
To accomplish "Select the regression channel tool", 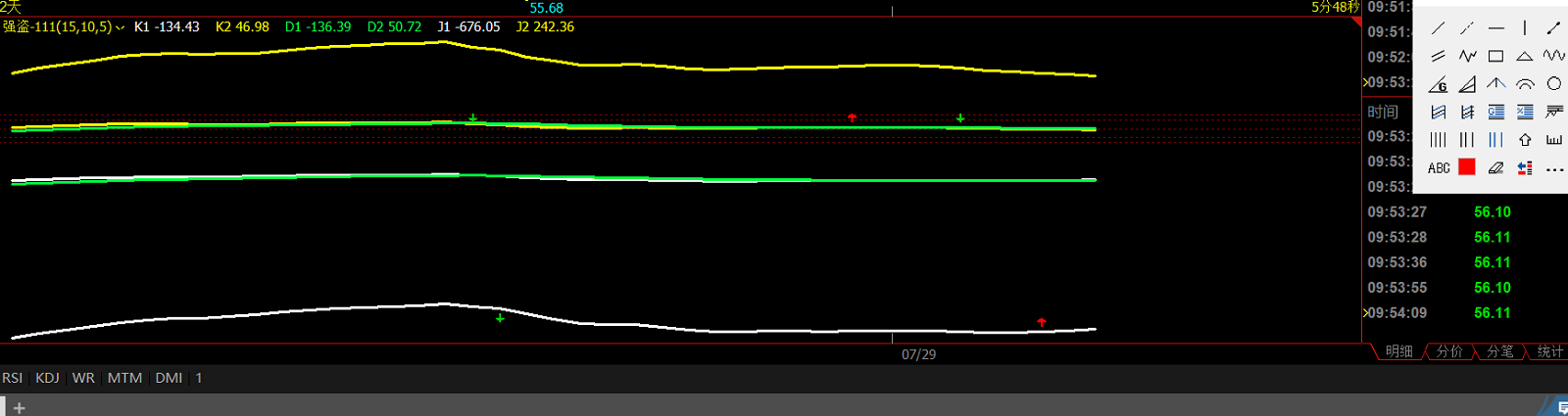I will coord(1438,112).
